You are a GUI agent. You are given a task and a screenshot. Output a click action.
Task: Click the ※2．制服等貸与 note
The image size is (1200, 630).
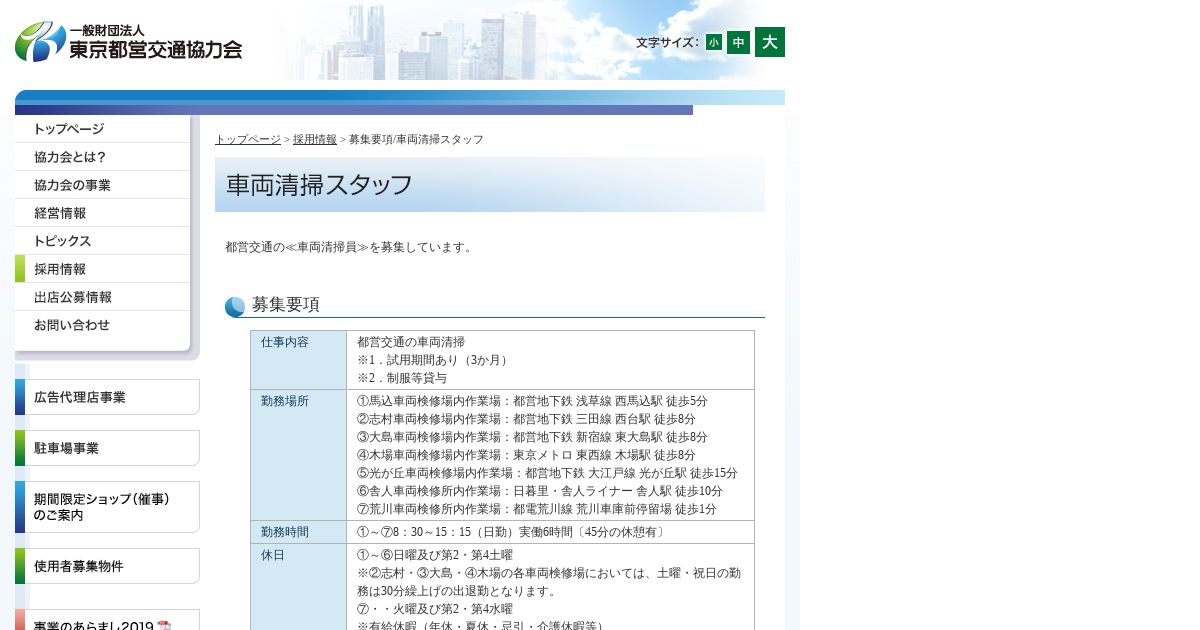(402, 378)
